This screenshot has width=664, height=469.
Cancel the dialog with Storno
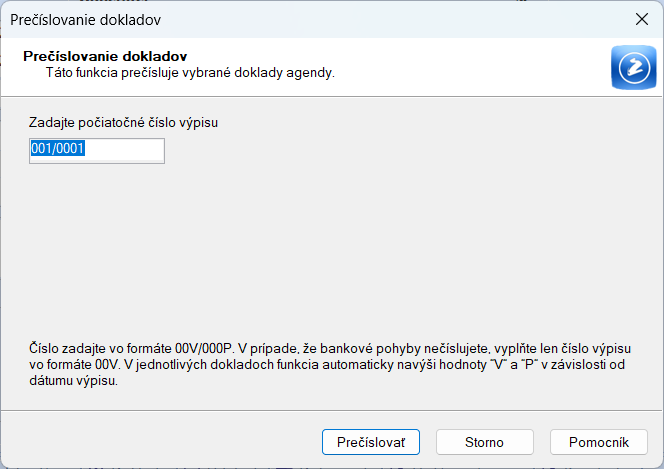[x=484, y=441]
